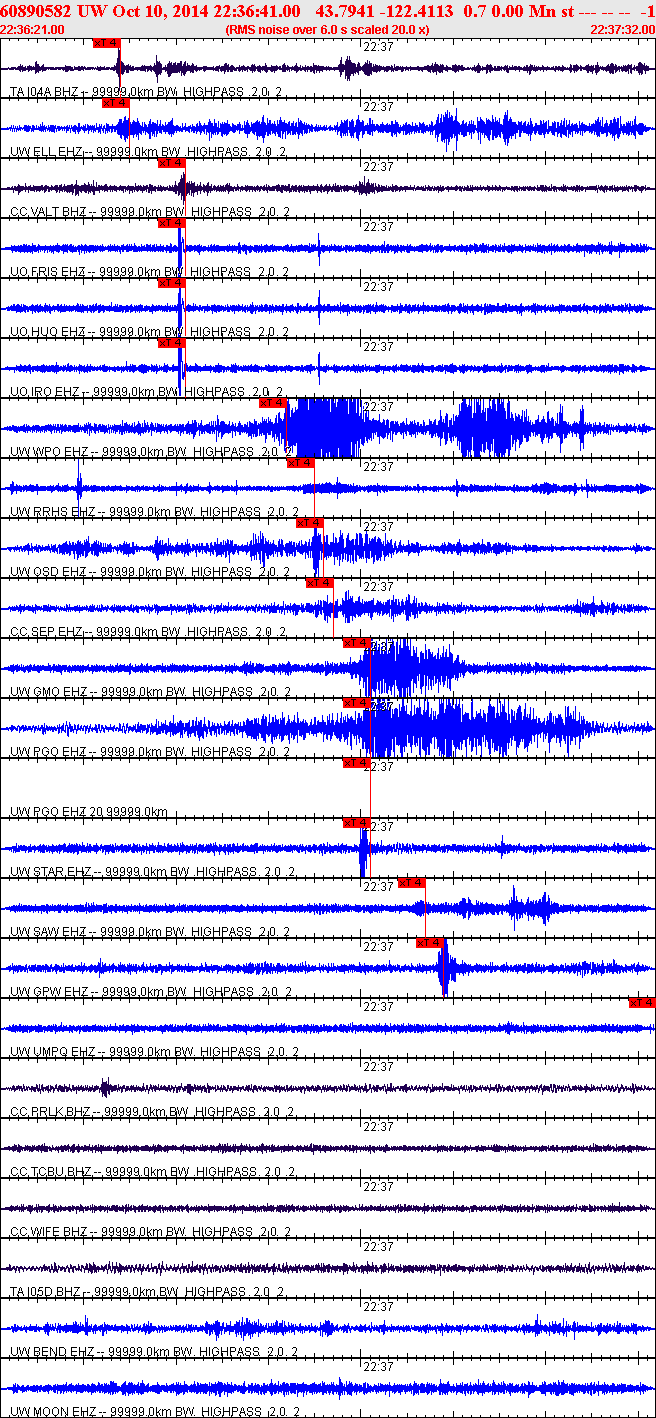Click the red pick marker on UW ELL trace

click(115, 103)
